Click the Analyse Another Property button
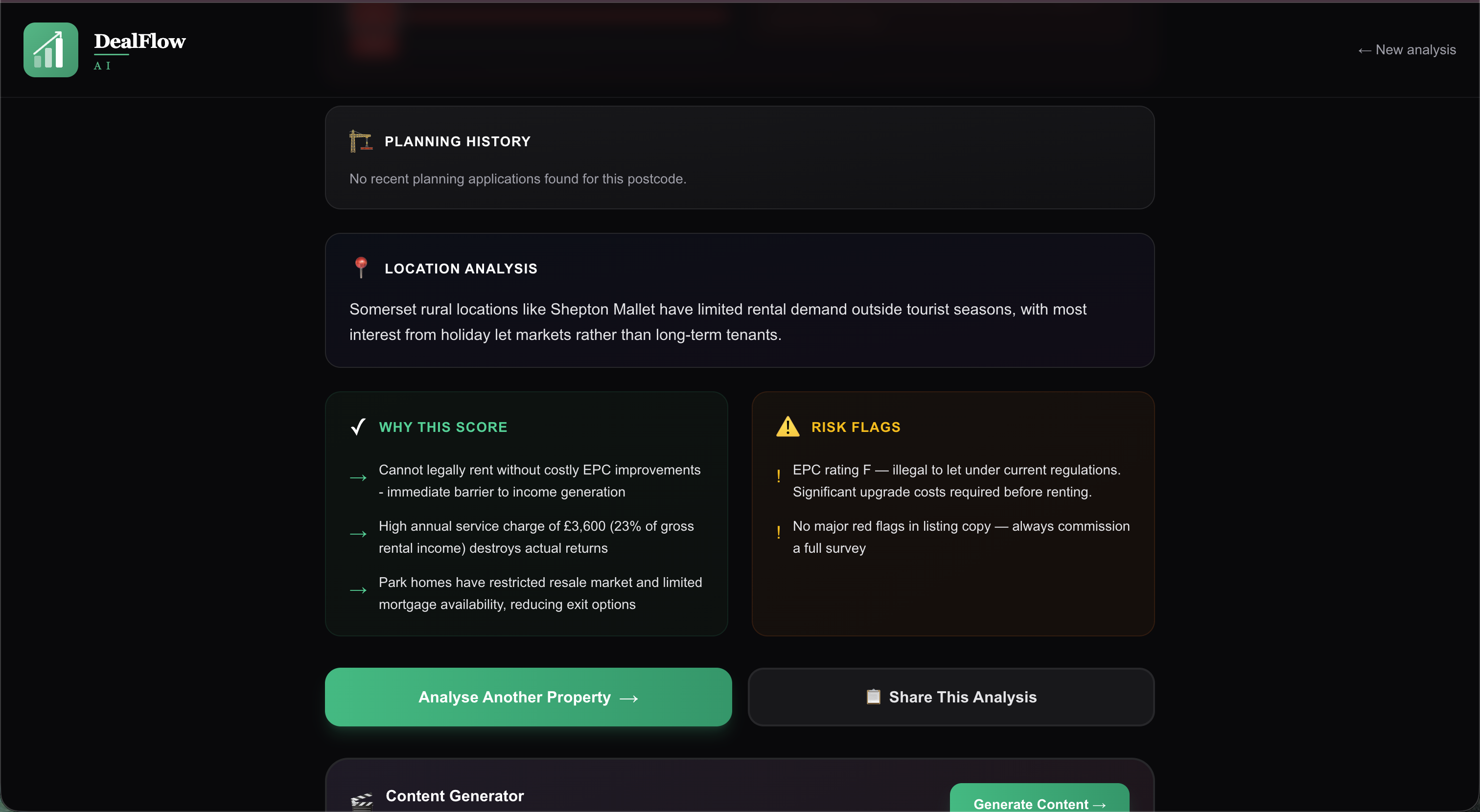This screenshot has width=1480, height=812. point(528,697)
